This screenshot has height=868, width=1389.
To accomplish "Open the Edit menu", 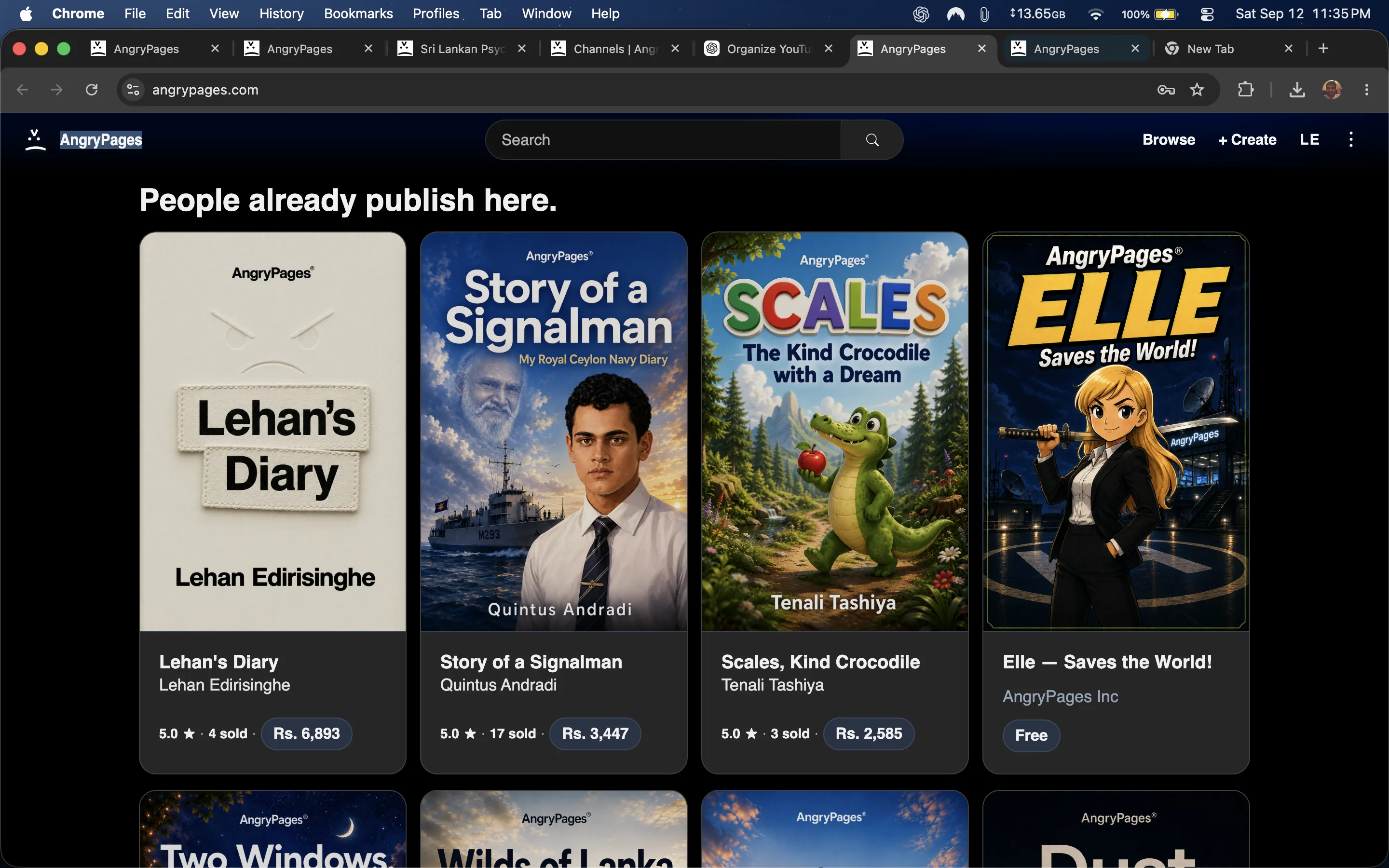I will [x=177, y=14].
